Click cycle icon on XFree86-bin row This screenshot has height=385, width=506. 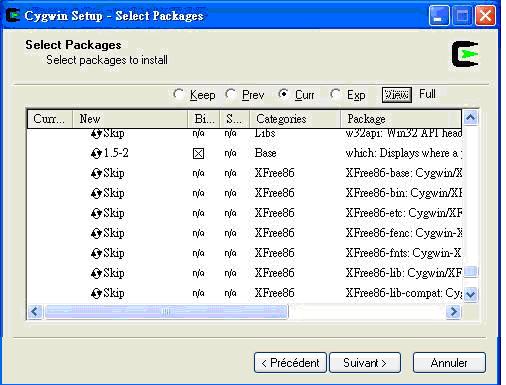point(96,194)
